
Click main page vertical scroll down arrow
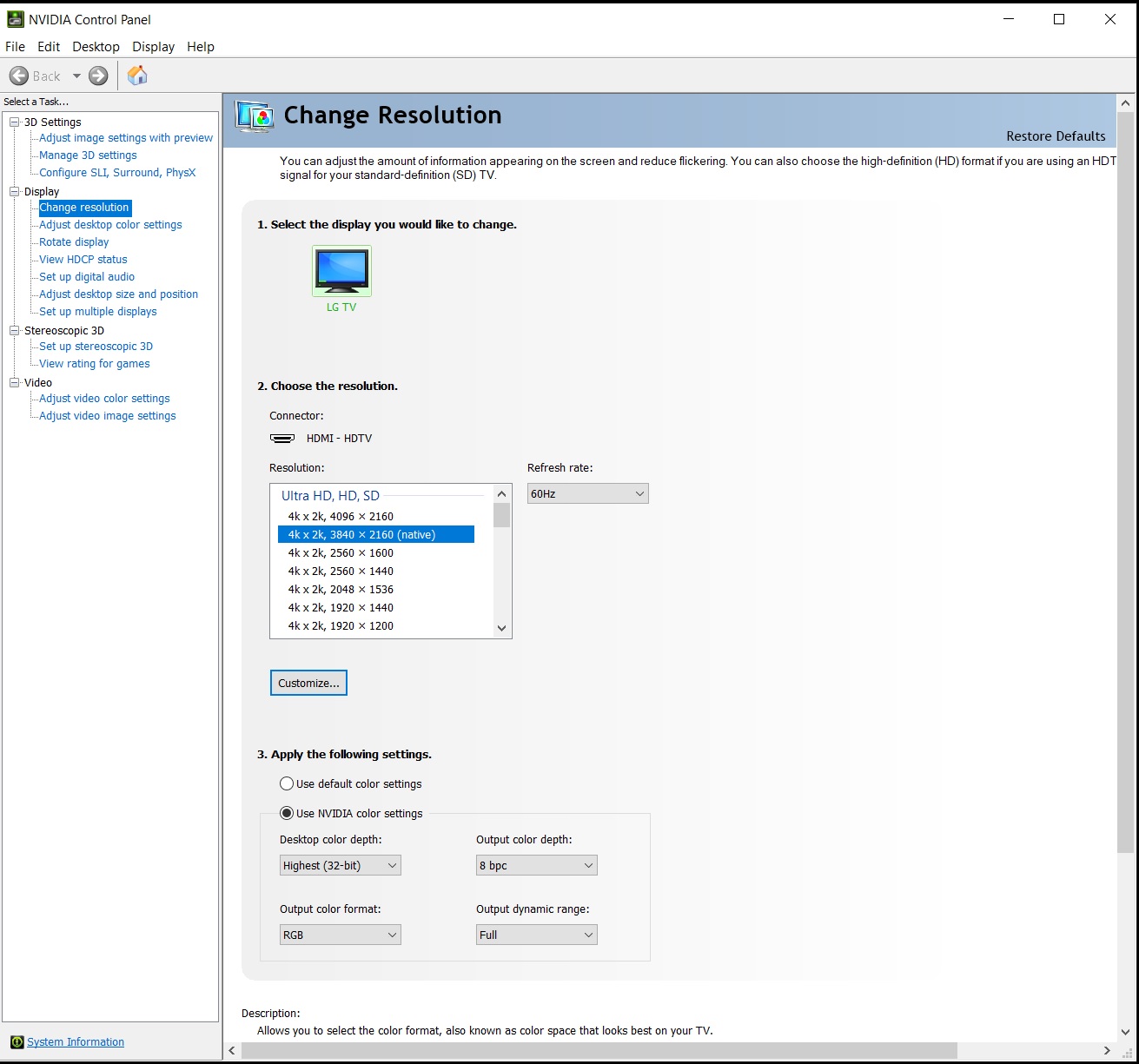pos(1126,1032)
